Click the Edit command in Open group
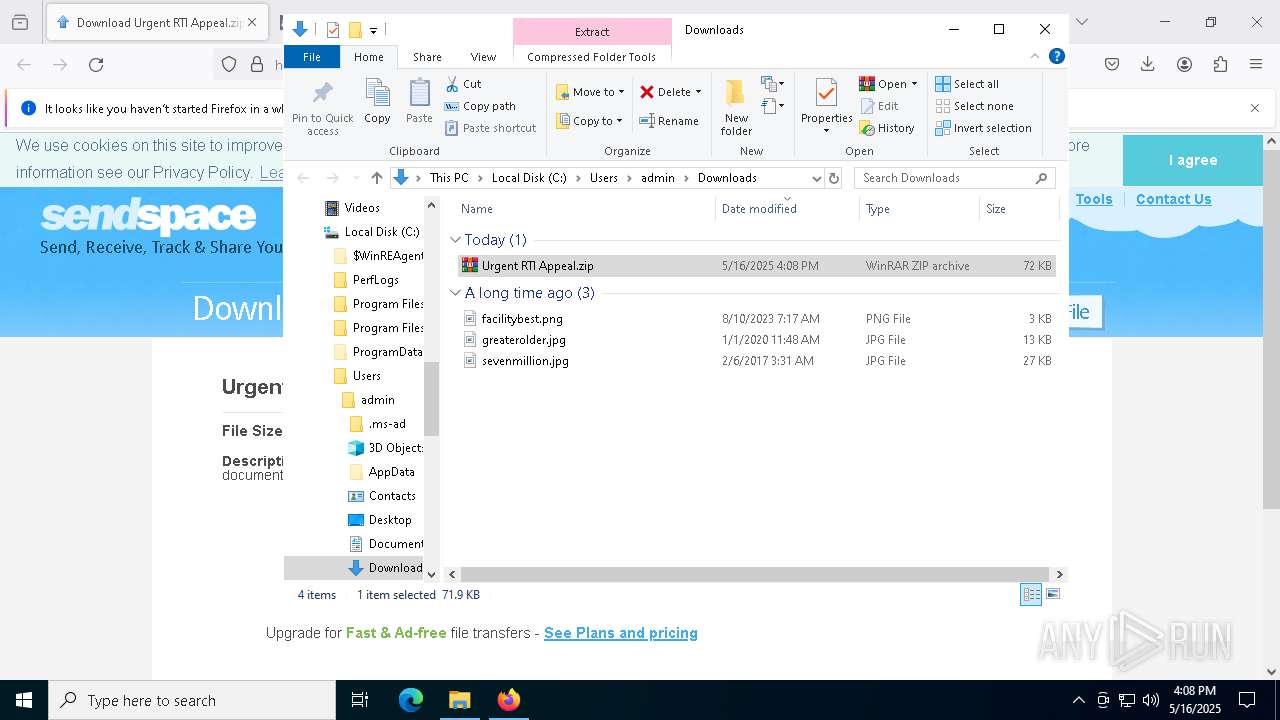 click(879, 106)
